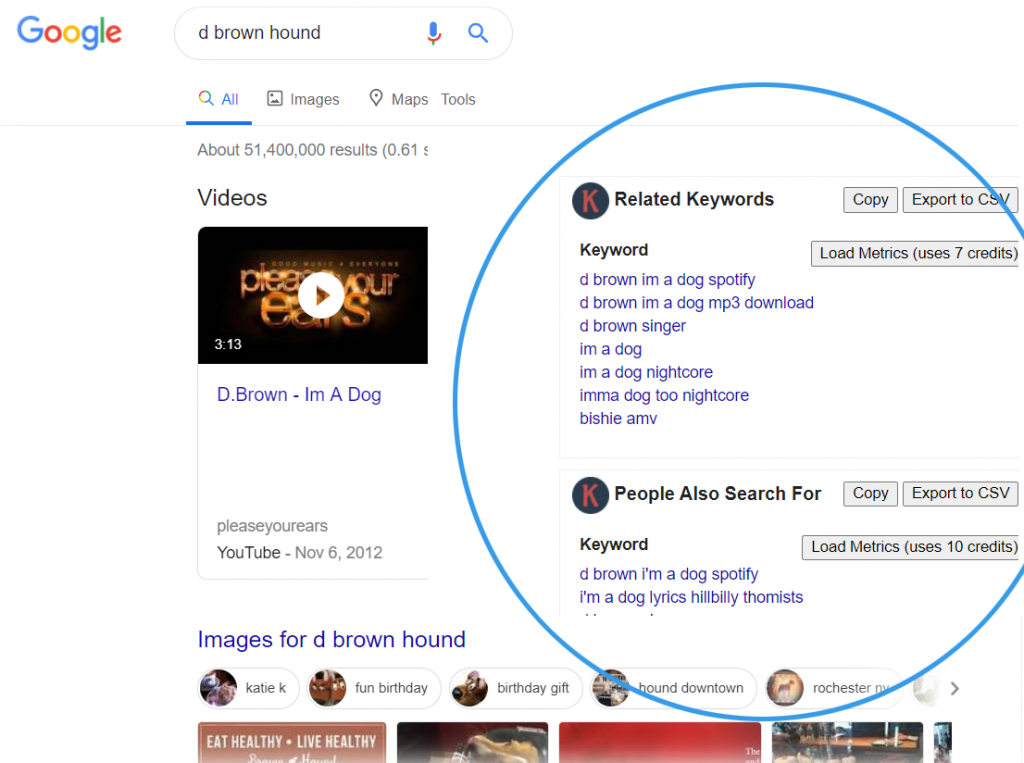Start voice search with microphone icon
Viewport: 1024px width, 763px height.
coord(434,33)
